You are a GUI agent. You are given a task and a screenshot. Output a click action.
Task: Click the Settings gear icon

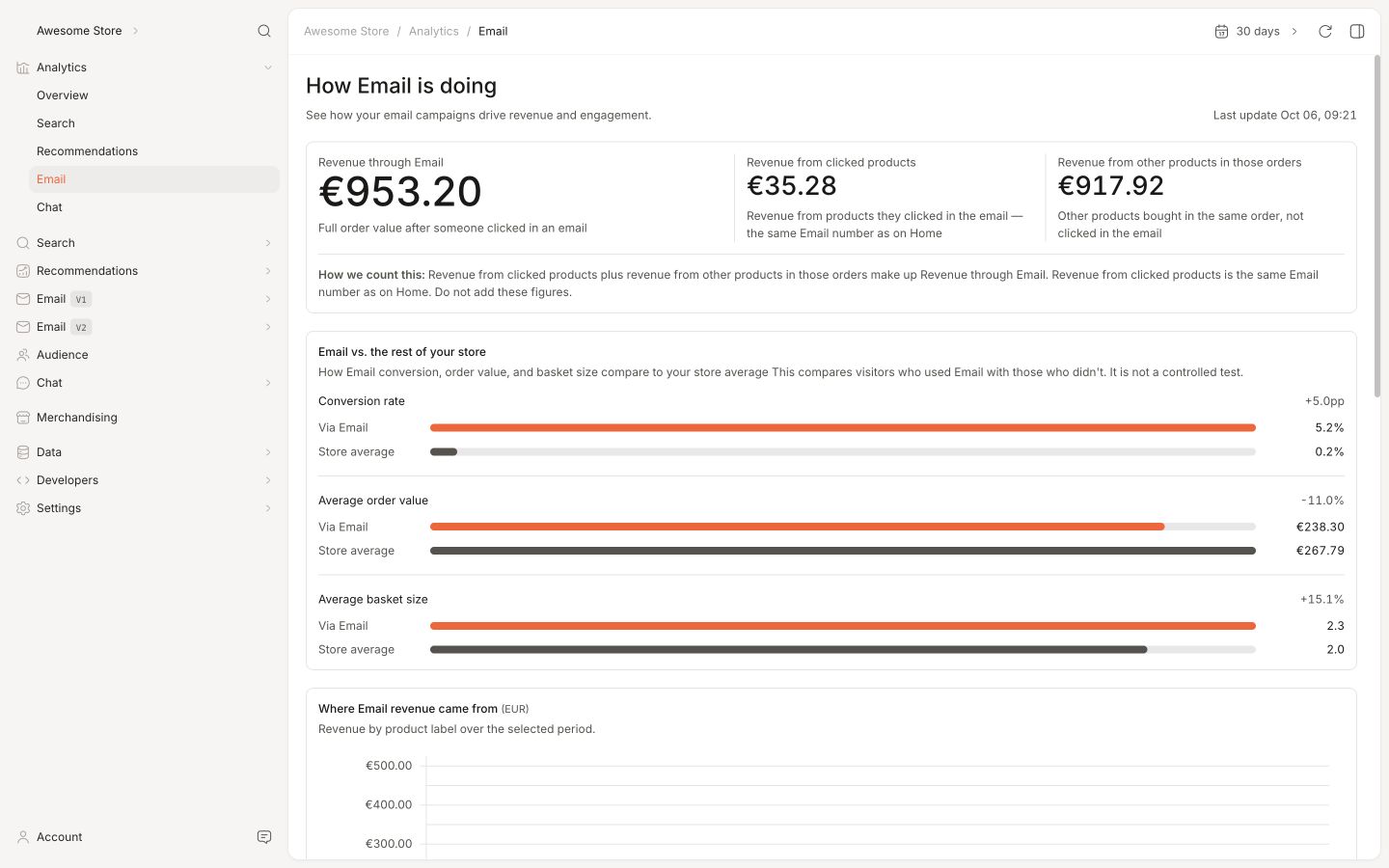coord(23,508)
